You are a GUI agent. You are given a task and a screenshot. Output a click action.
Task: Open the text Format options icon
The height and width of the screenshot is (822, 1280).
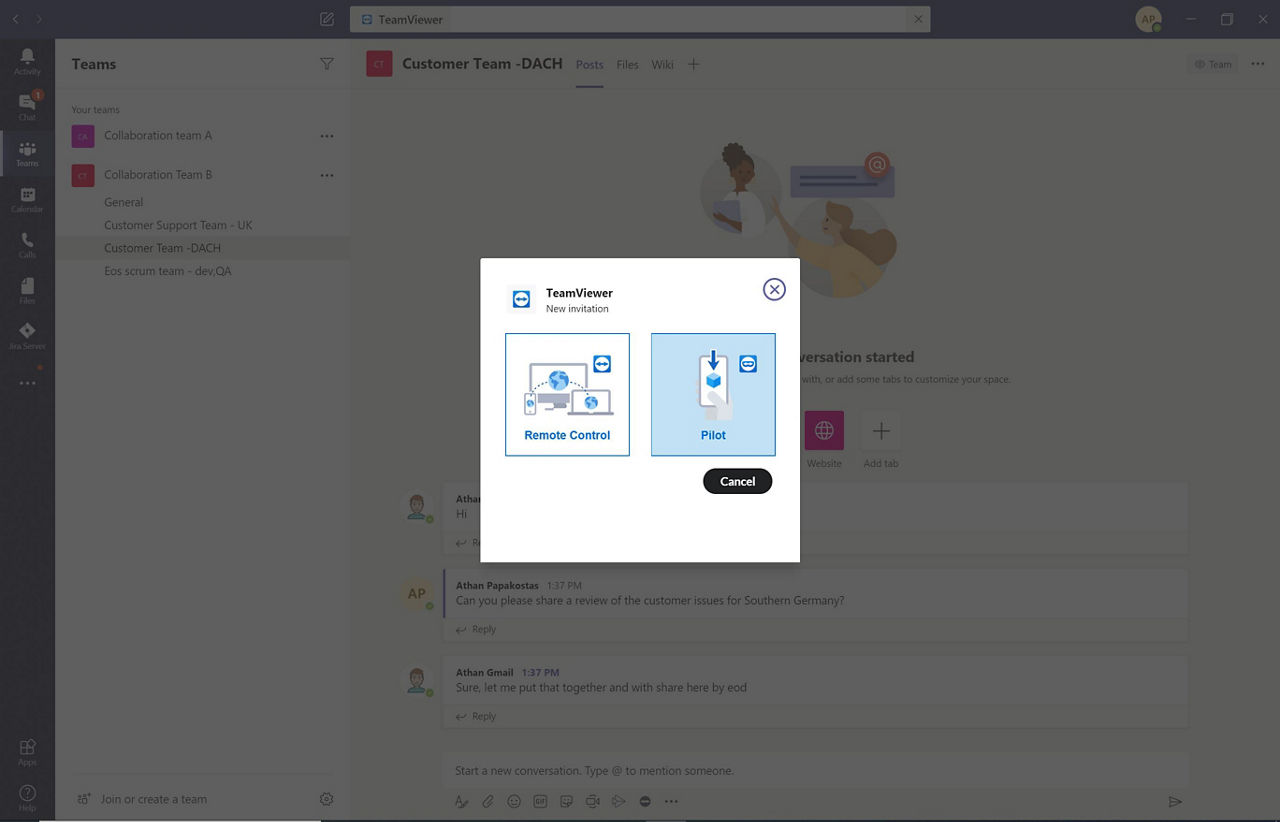461,801
